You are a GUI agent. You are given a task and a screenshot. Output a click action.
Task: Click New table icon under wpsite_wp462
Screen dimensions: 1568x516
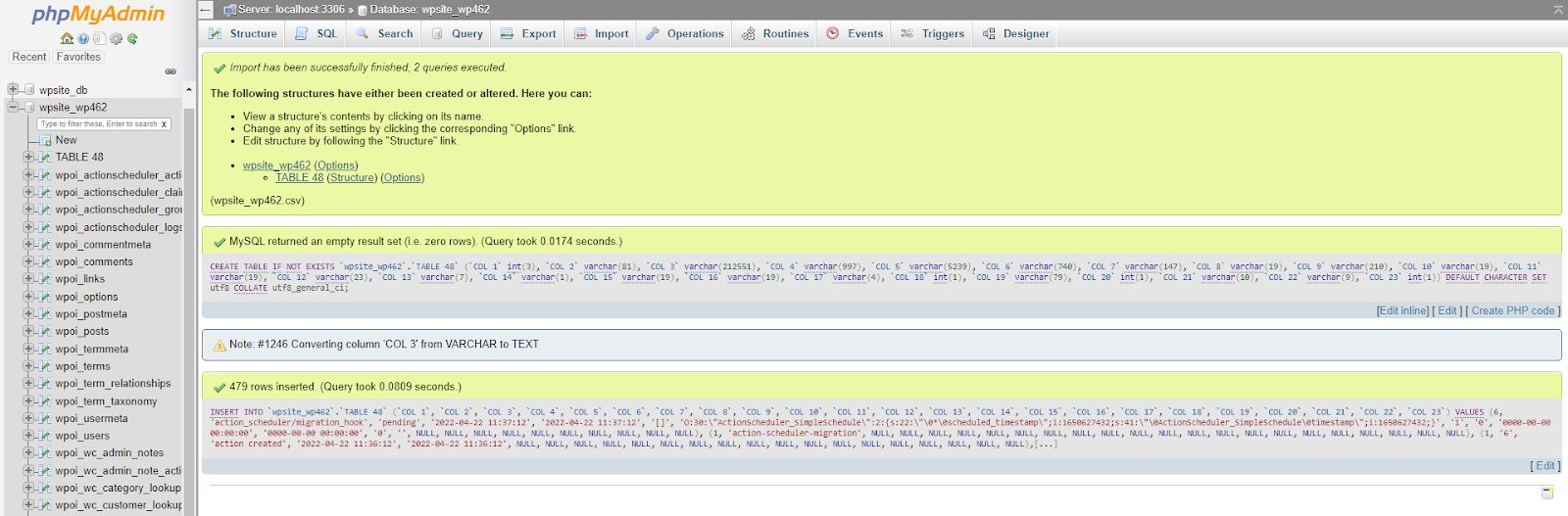pyautogui.click(x=45, y=140)
